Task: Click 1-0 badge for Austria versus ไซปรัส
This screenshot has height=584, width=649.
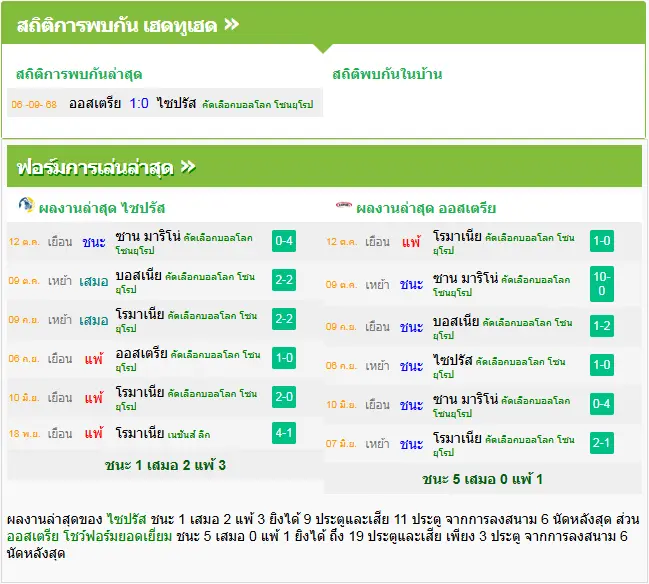Action: coord(601,365)
